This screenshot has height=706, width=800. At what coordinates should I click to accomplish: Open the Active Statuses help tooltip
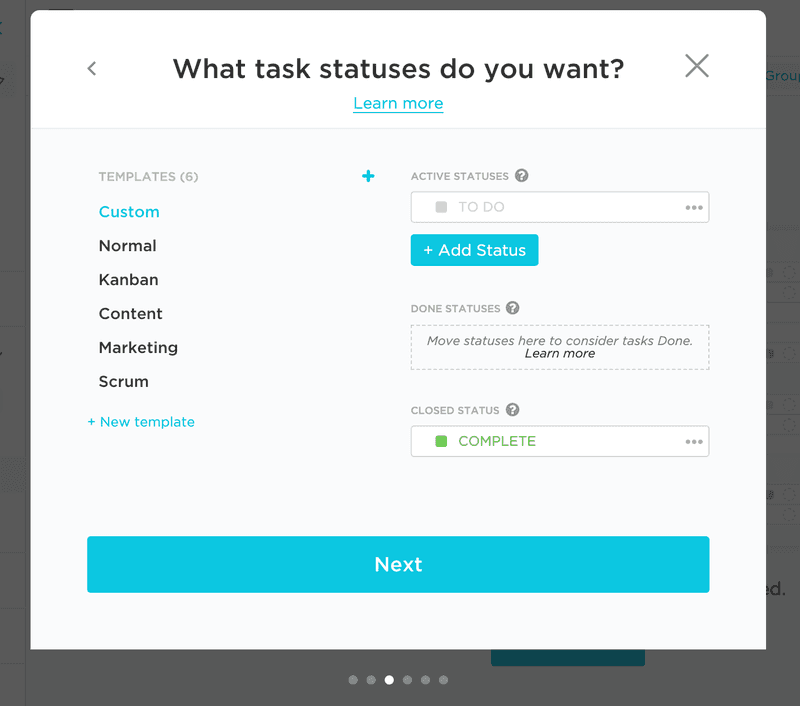521,175
